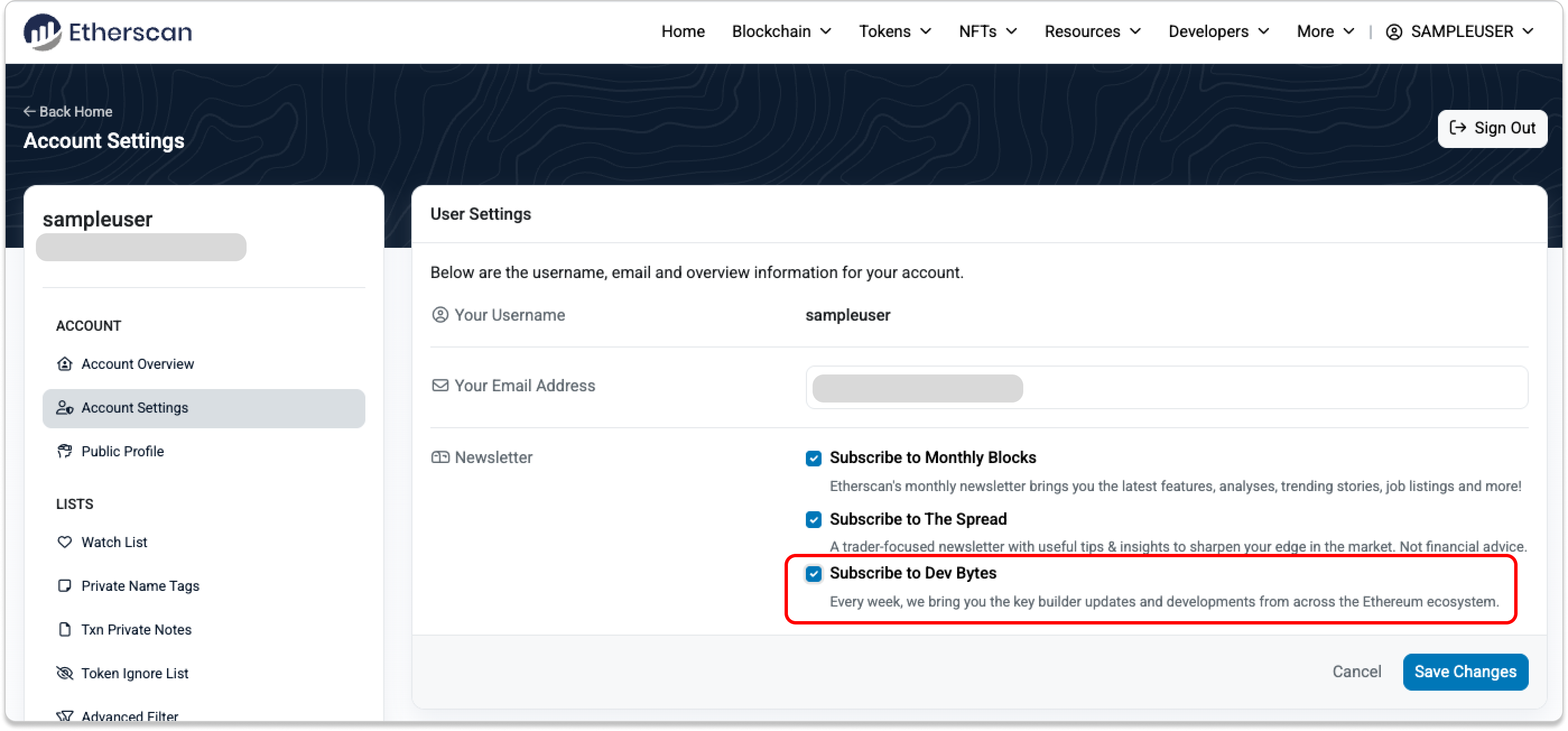Screen dimensions: 1568x731
Task: Click the Your Email Address envelope icon
Action: (440, 386)
